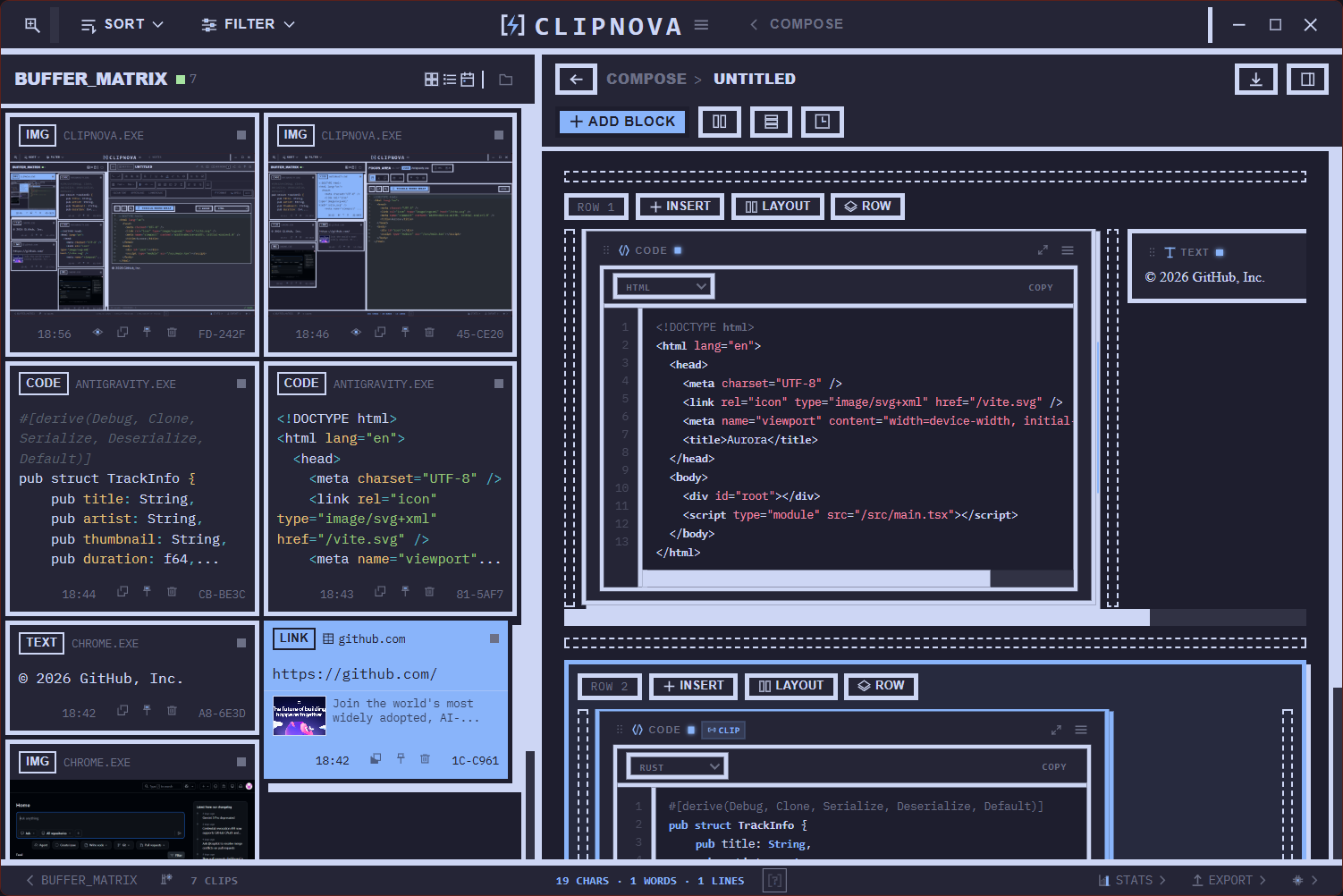
Task: Toggle the side panel layout icon
Action: (x=1307, y=79)
